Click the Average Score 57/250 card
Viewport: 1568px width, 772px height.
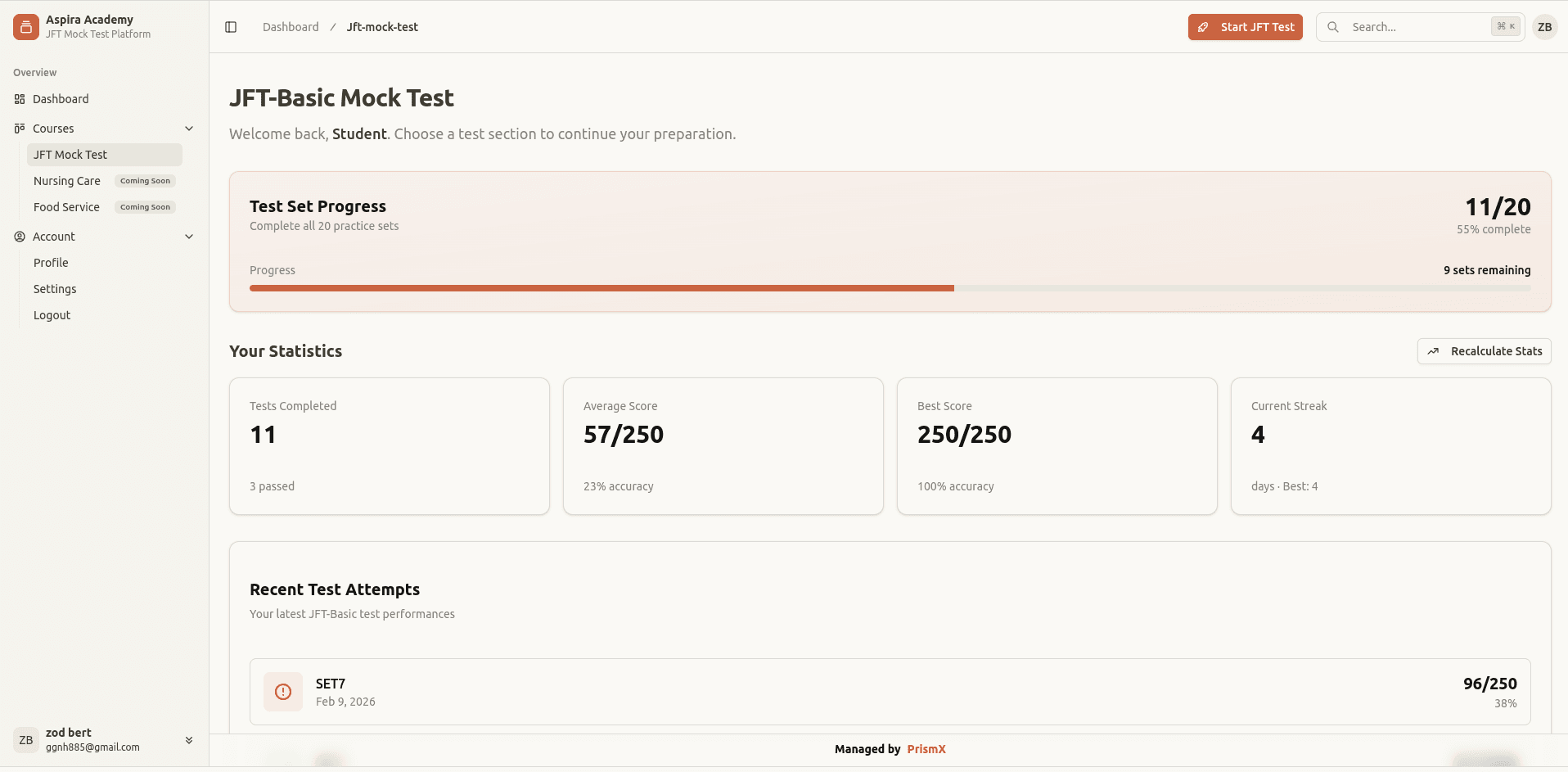click(x=723, y=446)
